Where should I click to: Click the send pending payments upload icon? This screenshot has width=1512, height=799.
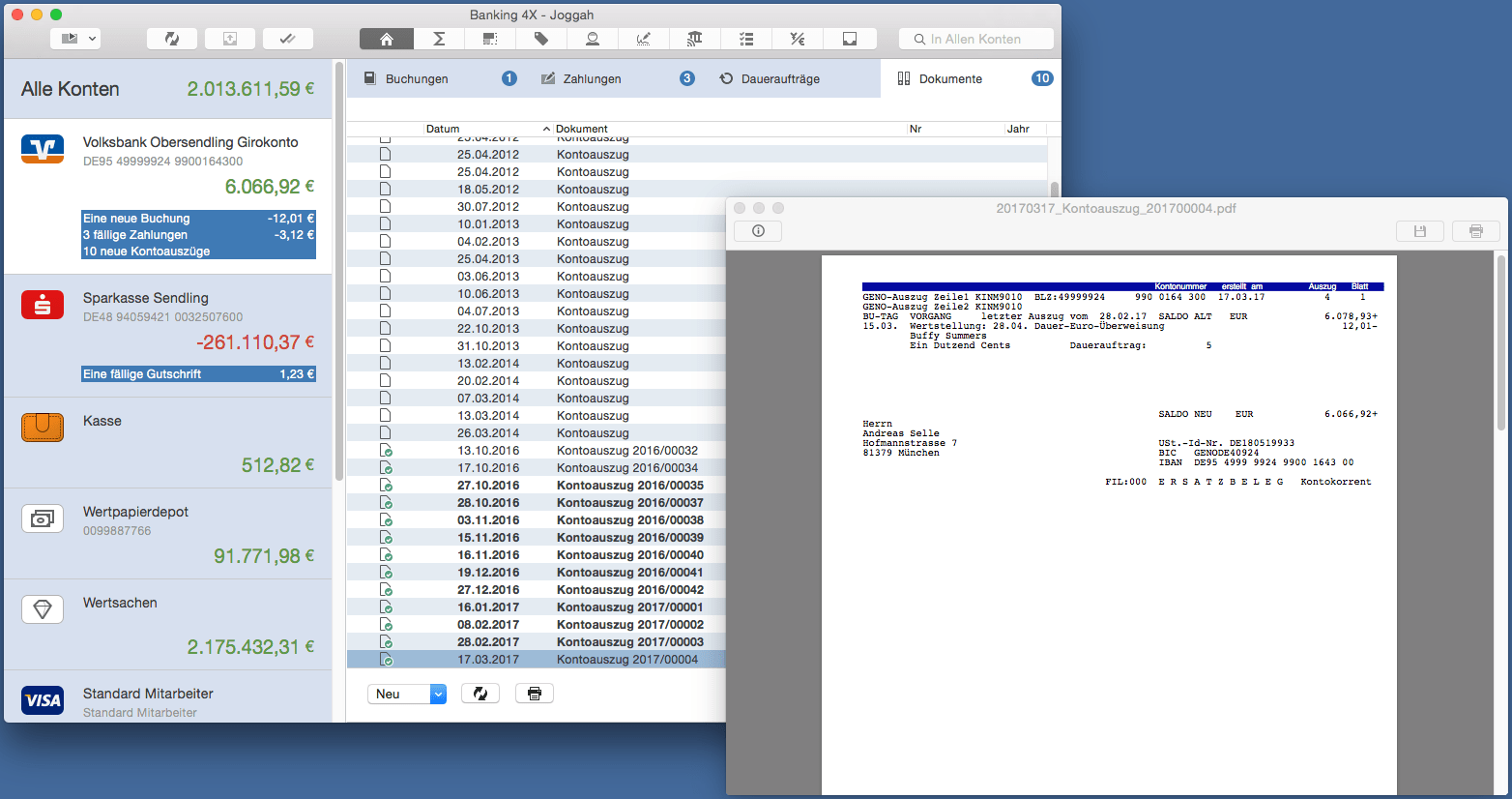(x=230, y=39)
